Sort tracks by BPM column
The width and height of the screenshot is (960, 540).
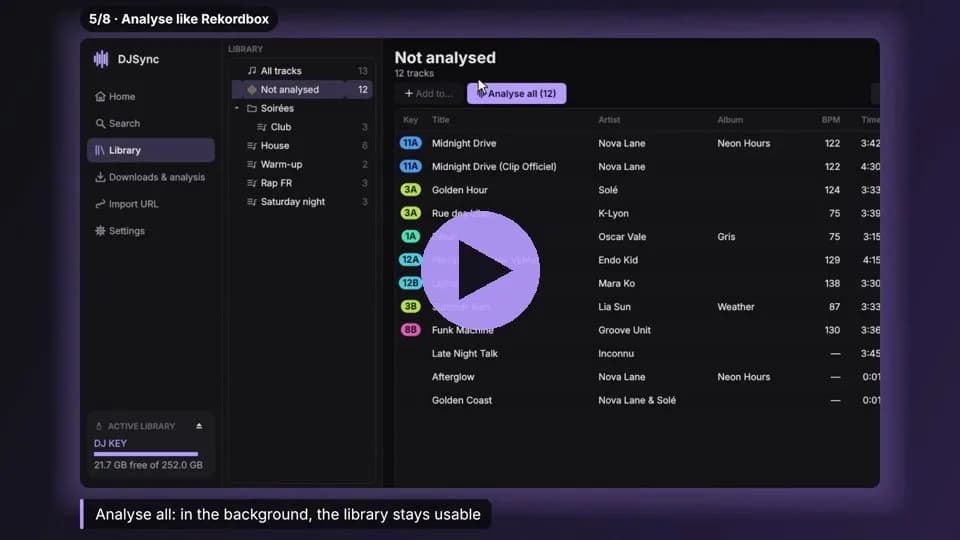point(831,120)
